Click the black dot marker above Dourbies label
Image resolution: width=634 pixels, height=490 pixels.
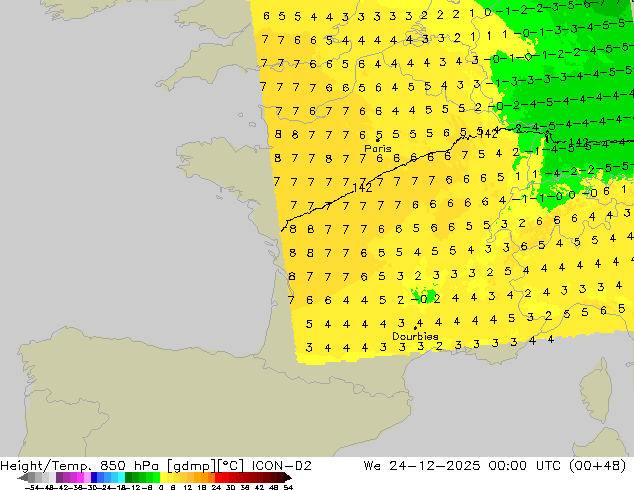[415, 328]
